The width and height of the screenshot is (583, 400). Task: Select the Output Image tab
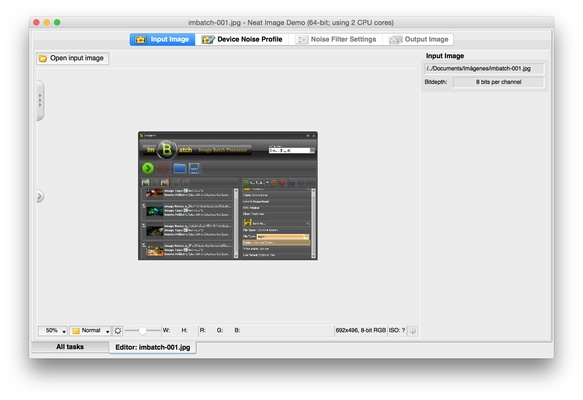point(418,39)
